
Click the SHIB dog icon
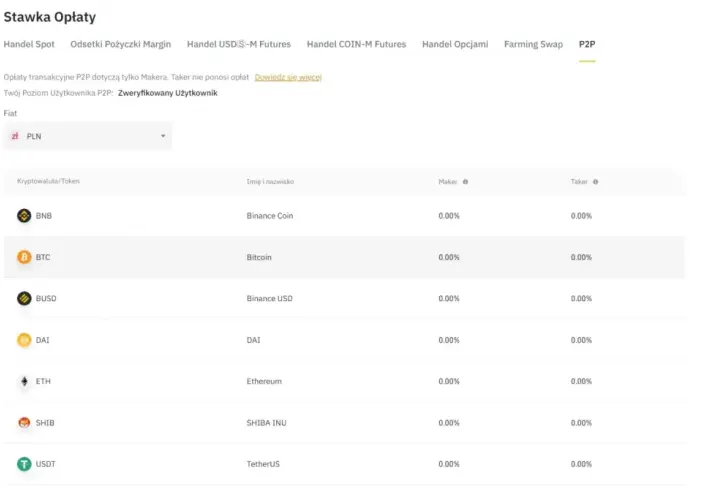pyautogui.click(x=24, y=423)
